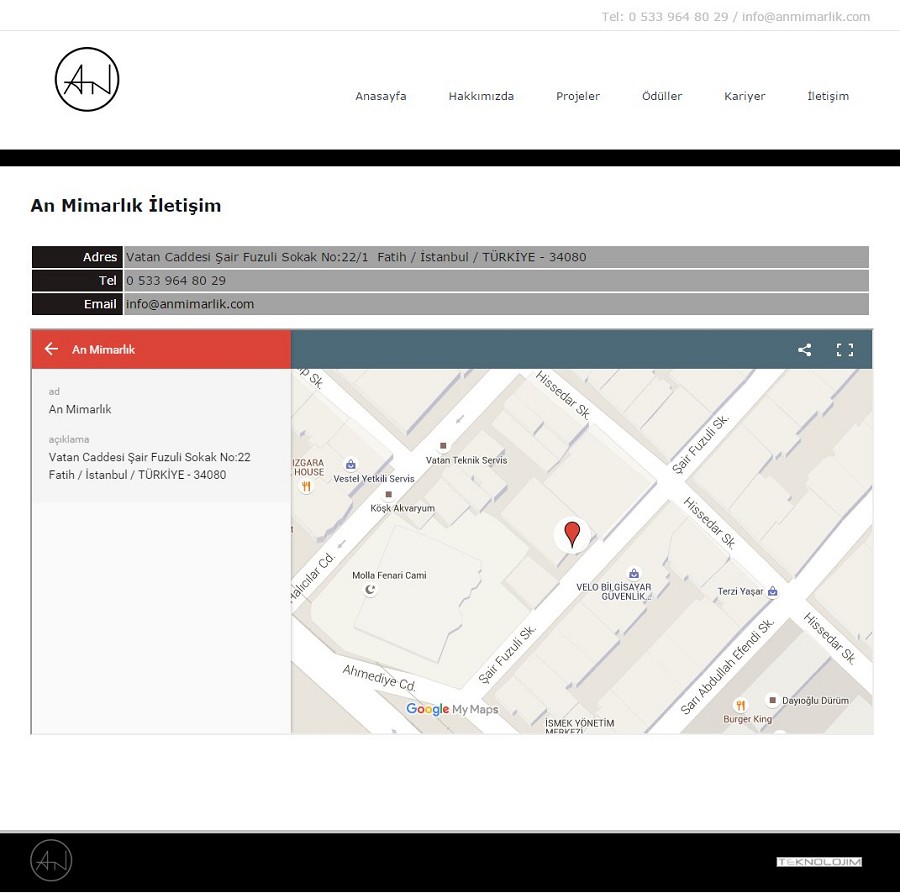Click the Ahmediye Cd. street label
The width and height of the screenshot is (900, 893).
(x=379, y=678)
